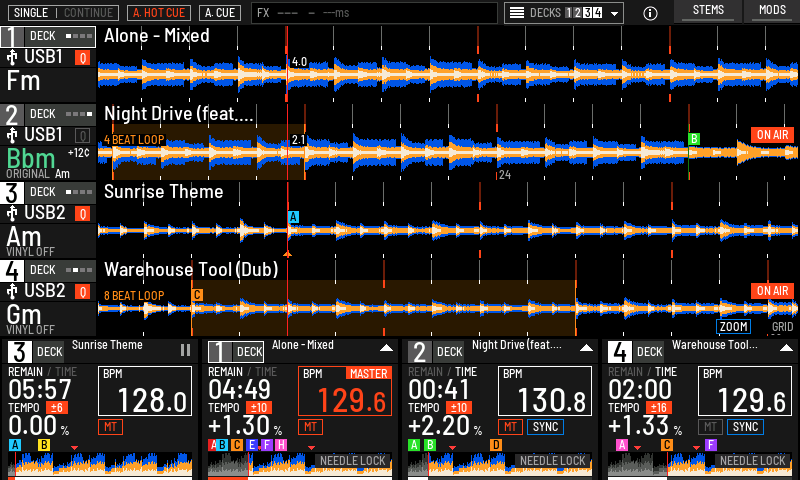Jump to hot cue A on deck 3 panel
The image size is (800, 480).
click(x=15, y=445)
